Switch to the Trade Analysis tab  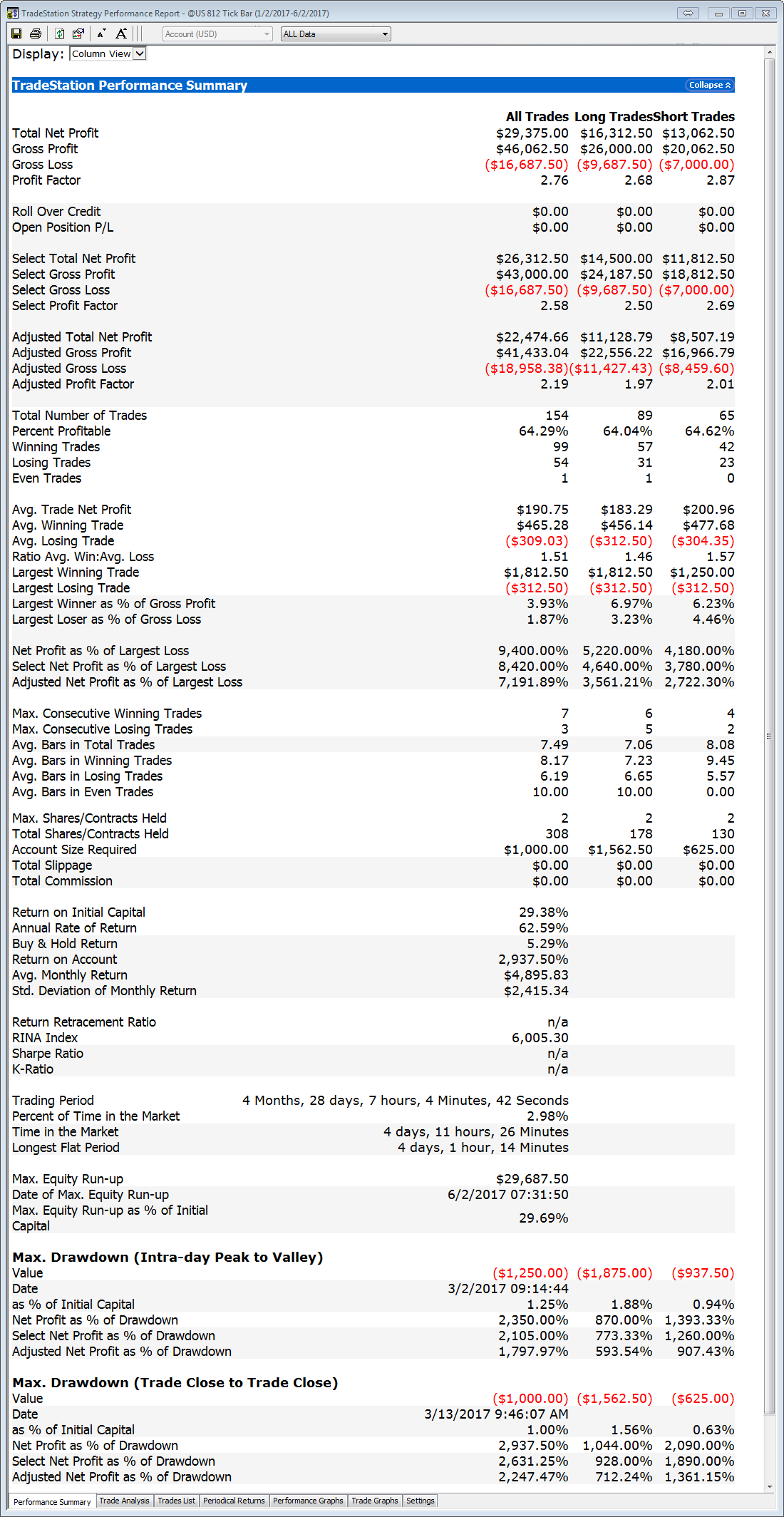pos(125,1501)
